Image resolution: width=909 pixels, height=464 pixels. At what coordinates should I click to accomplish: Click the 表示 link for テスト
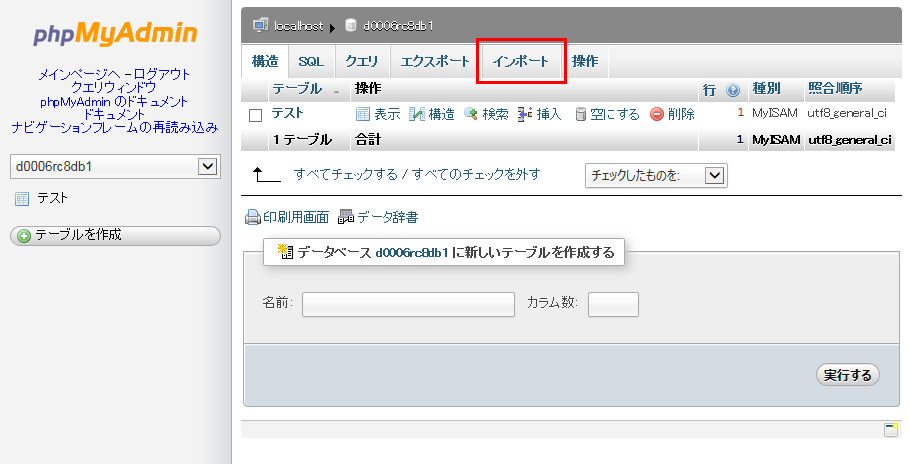click(387, 114)
